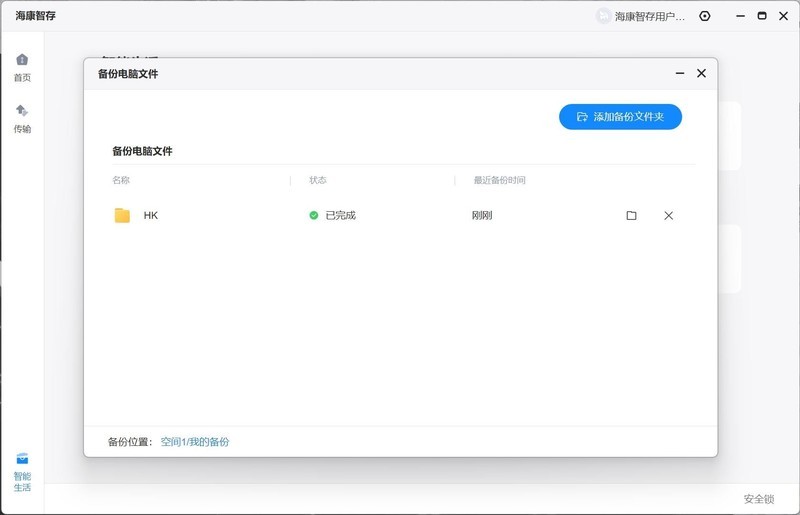Minimize the 海康智存 main window
This screenshot has width=800, height=515.
click(x=740, y=16)
